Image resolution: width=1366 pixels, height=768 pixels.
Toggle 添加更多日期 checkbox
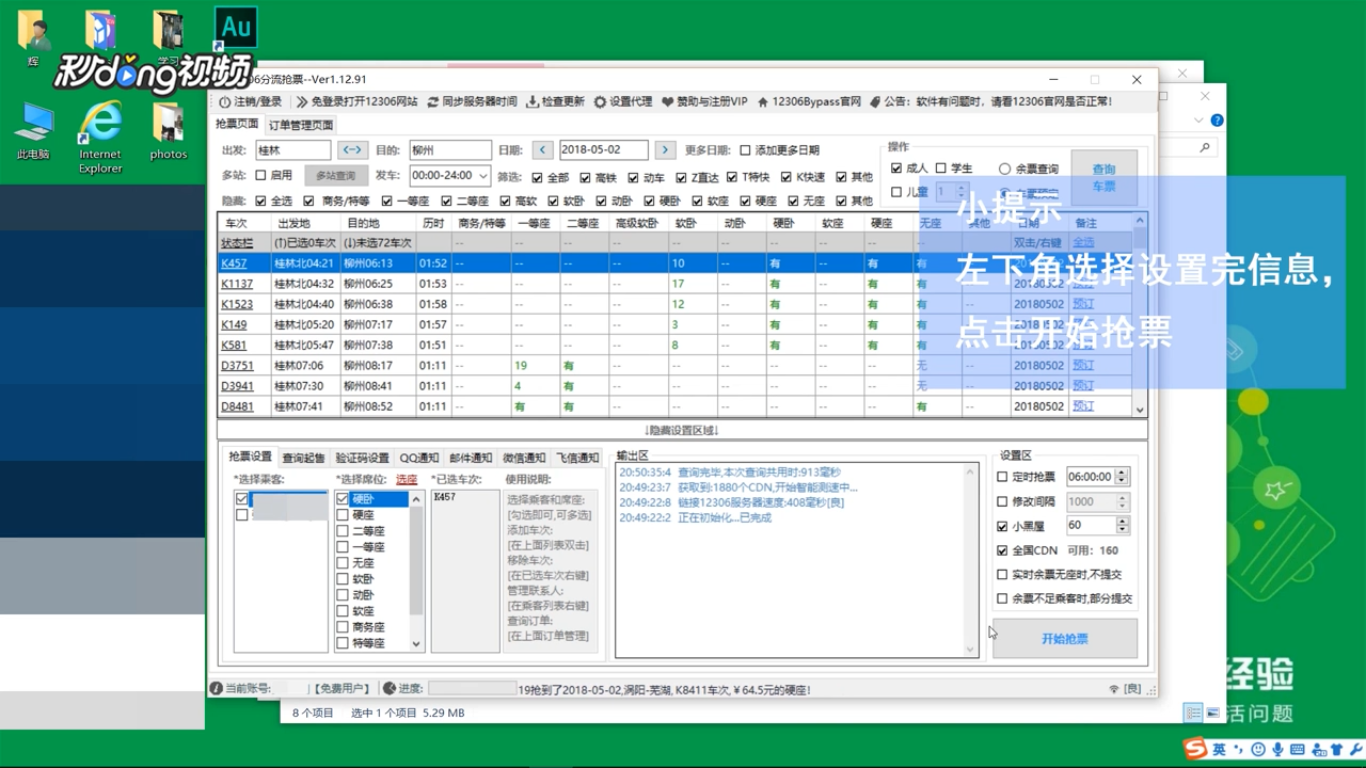(745, 150)
